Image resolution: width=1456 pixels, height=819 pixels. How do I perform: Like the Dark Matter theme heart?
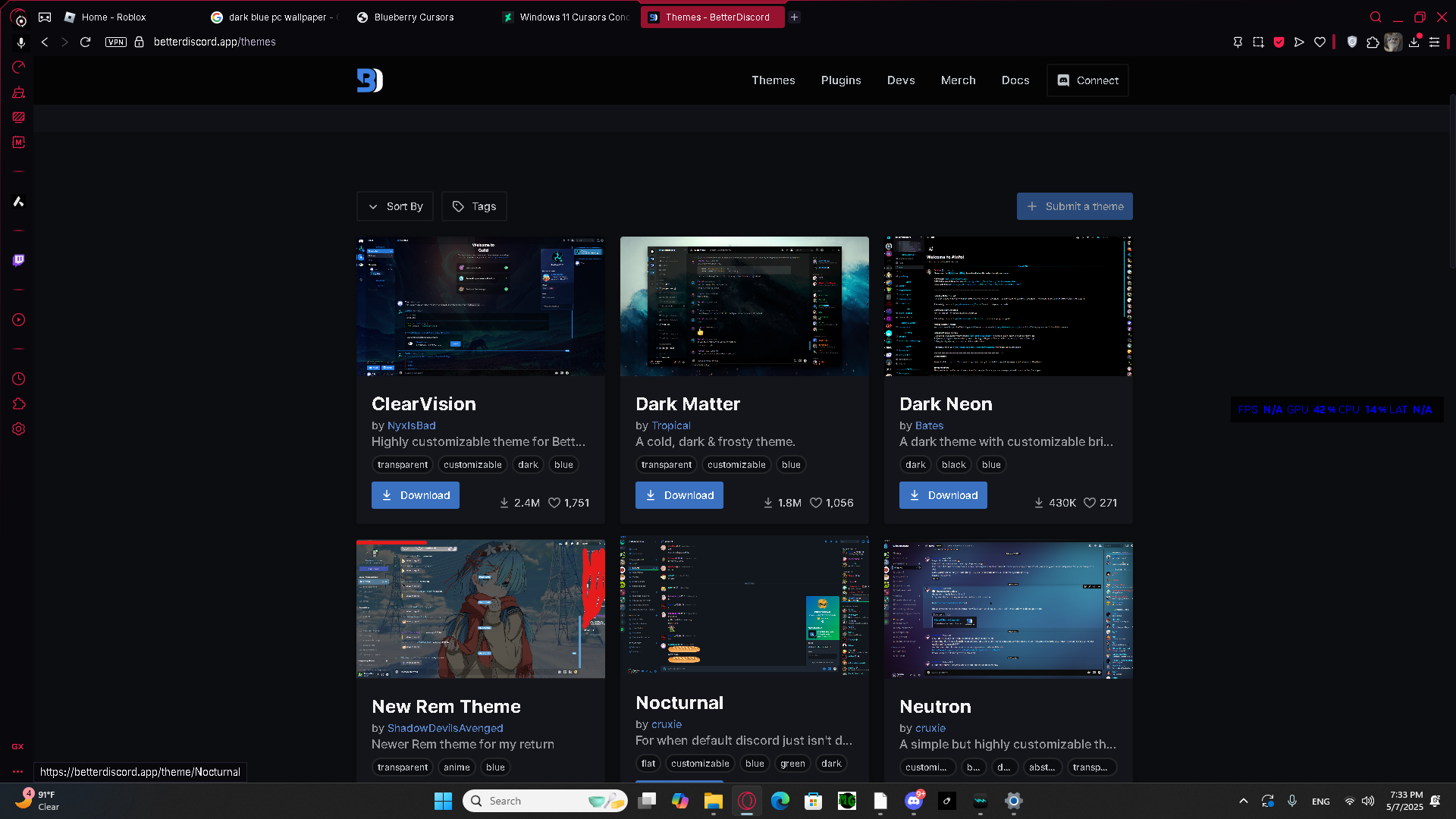(x=816, y=503)
